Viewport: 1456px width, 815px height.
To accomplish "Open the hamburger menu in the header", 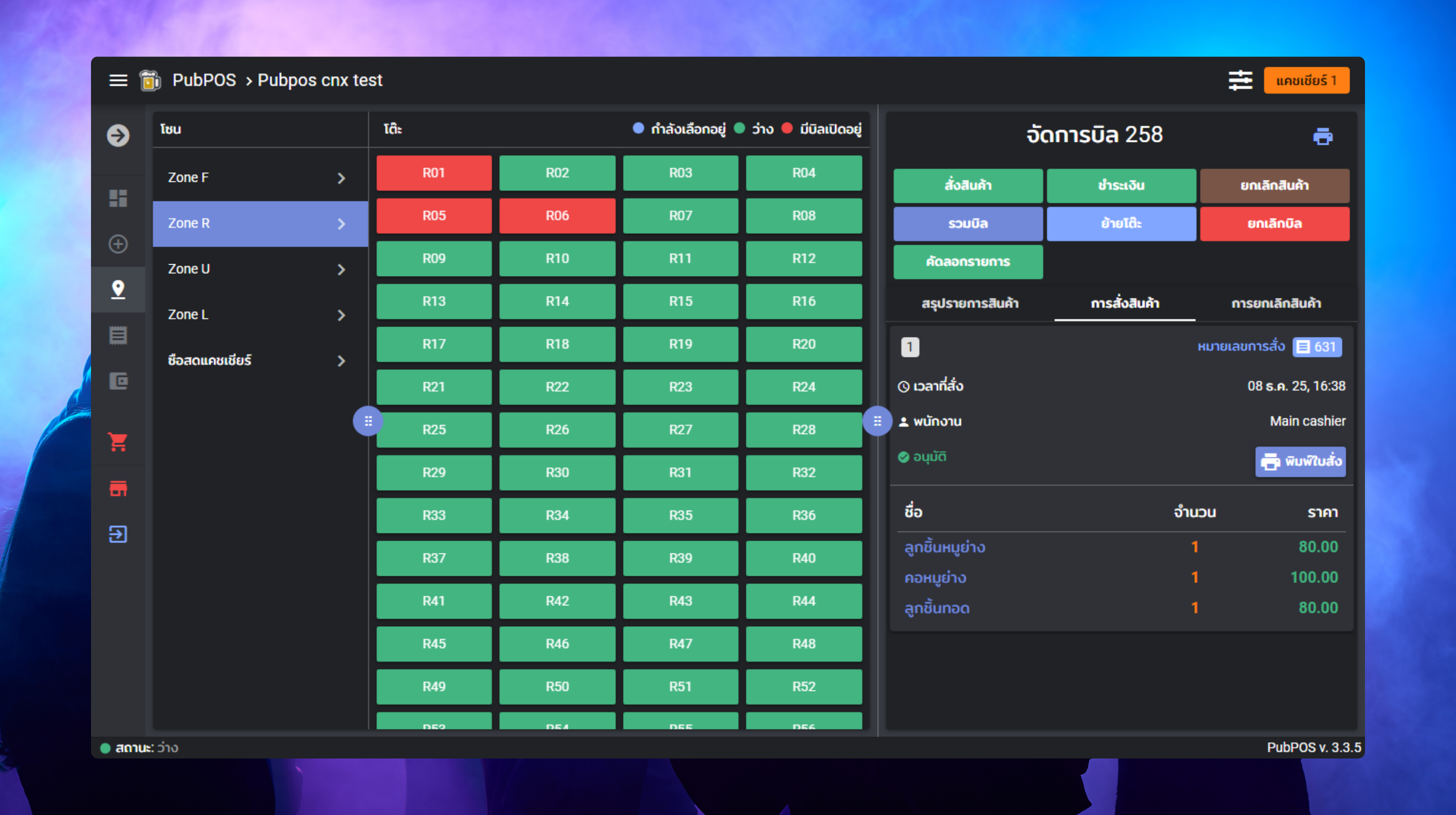I will [x=117, y=80].
